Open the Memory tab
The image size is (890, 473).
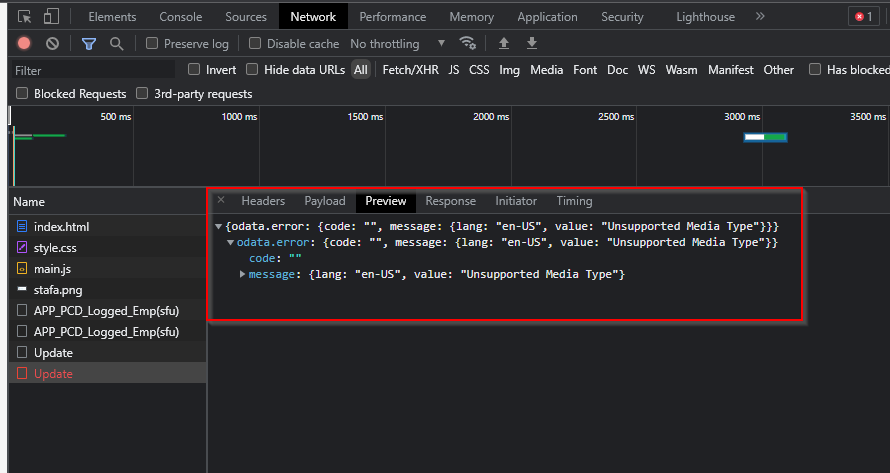pyautogui.click(x=472, y=17)
